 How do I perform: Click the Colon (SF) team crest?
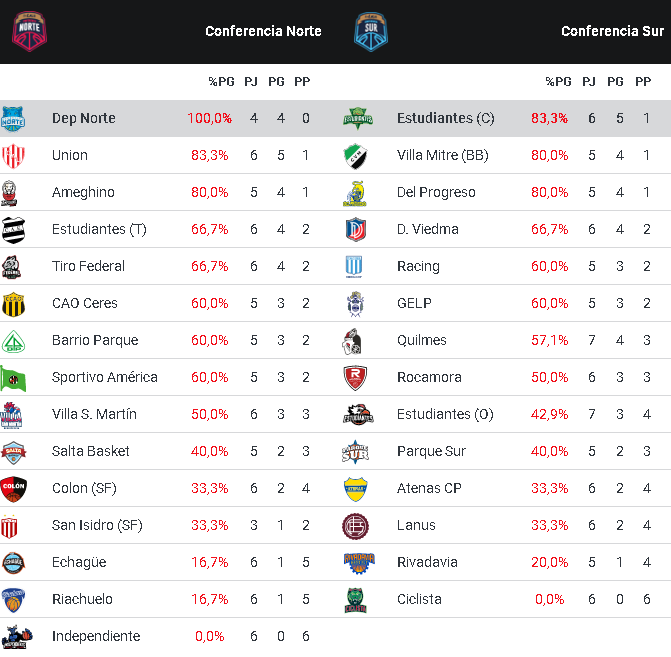pos(14,489)
